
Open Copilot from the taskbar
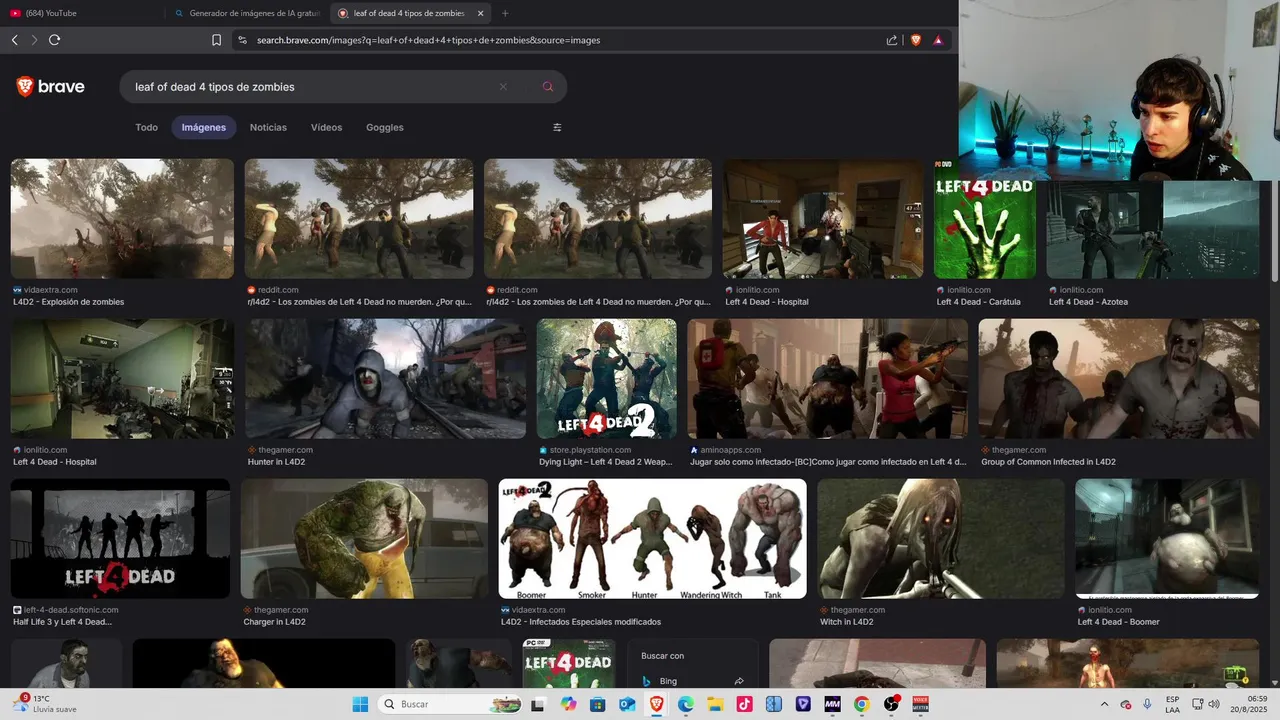(x=569, y=704)
